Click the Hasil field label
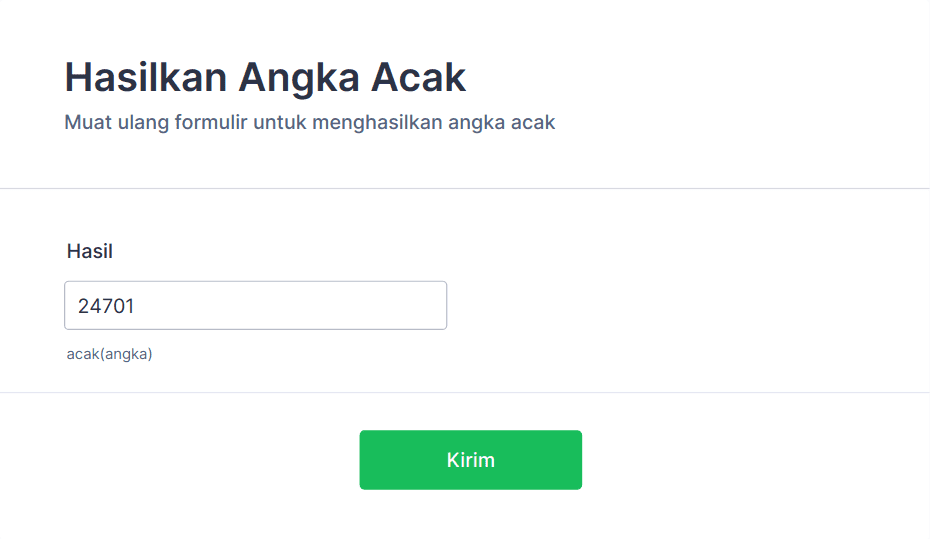 (90, 251)
